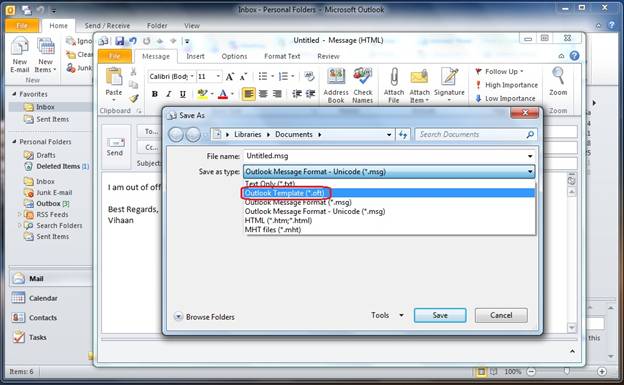The width and height of the screenshot is (624, 385).
Task: Toggle Bold formatting
Action: pyautogui.click(x=155, y=94)
